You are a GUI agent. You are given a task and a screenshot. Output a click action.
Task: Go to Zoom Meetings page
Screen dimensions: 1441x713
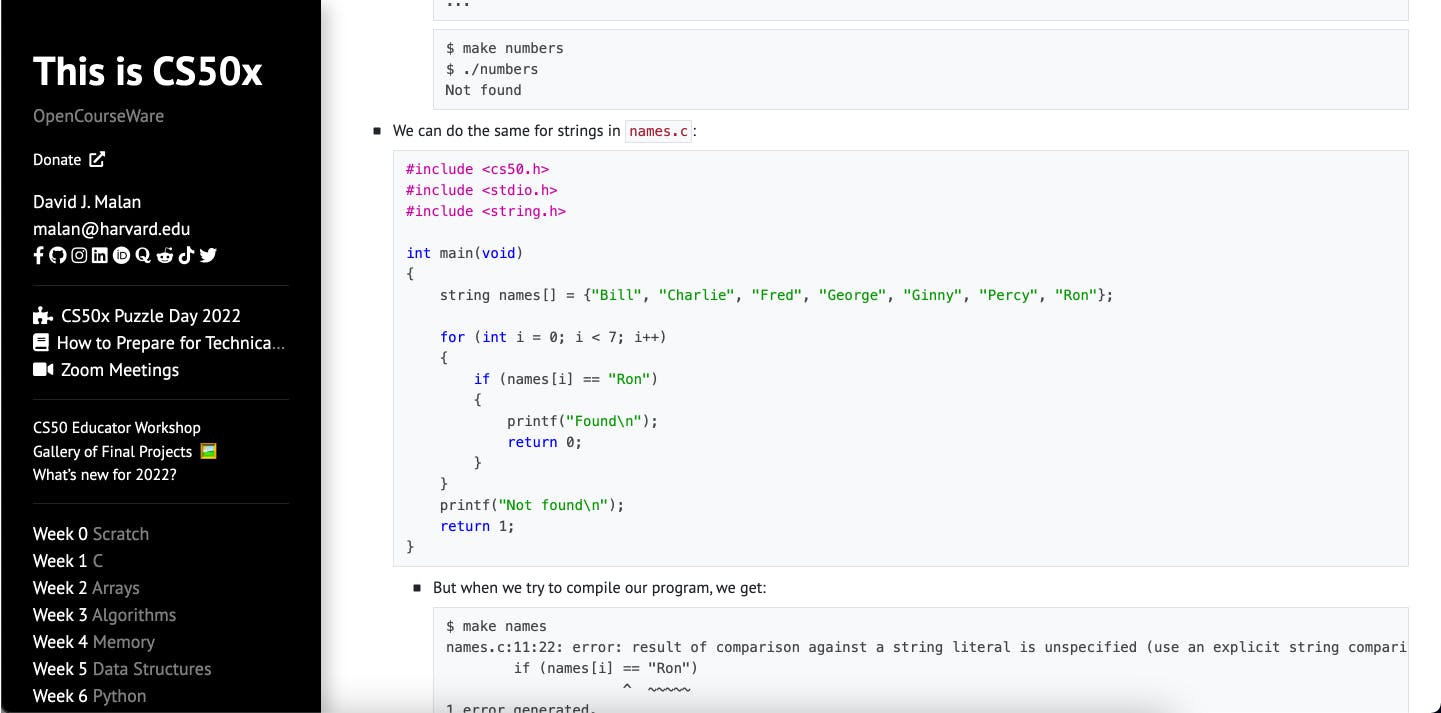[x=106, y=370]
